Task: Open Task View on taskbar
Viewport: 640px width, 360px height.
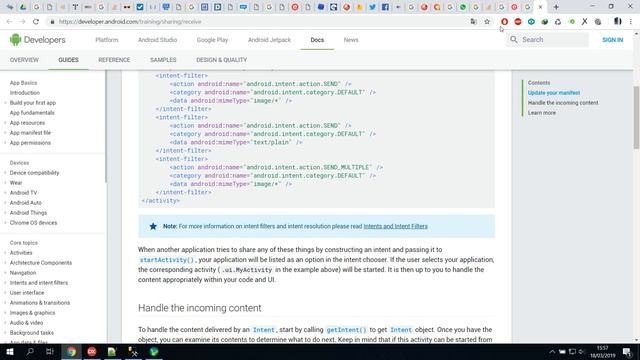Action: click(x=50, y=352)
